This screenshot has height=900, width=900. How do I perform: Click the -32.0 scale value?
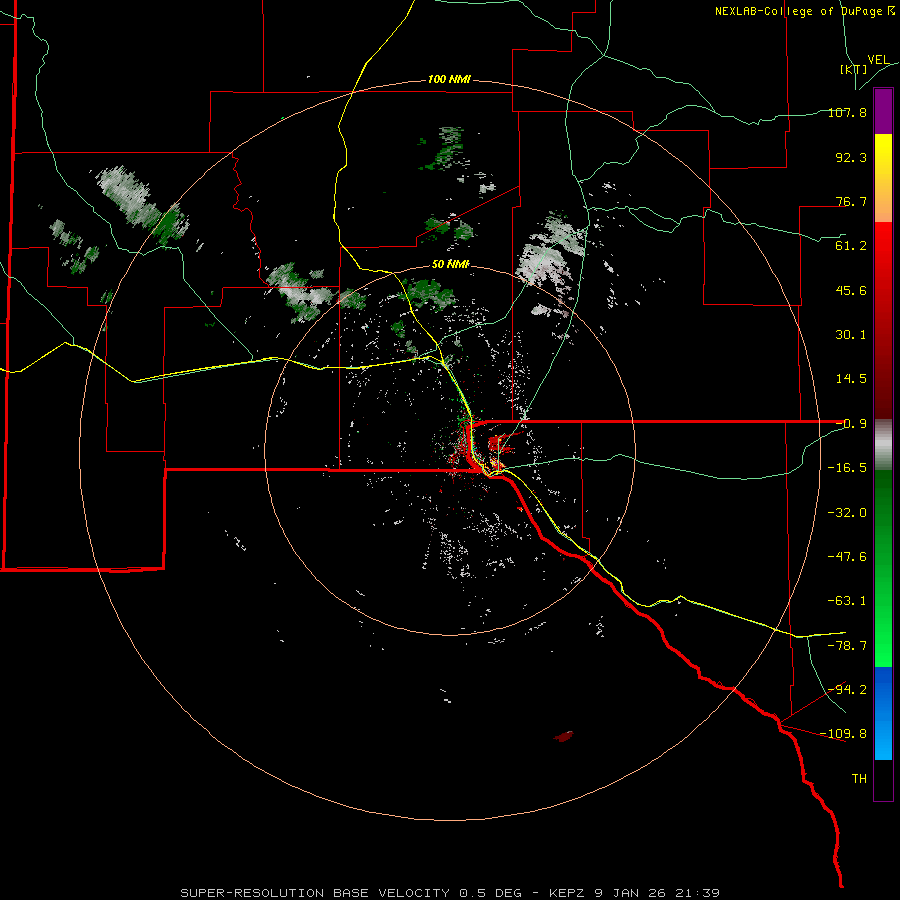coord(847,512)
